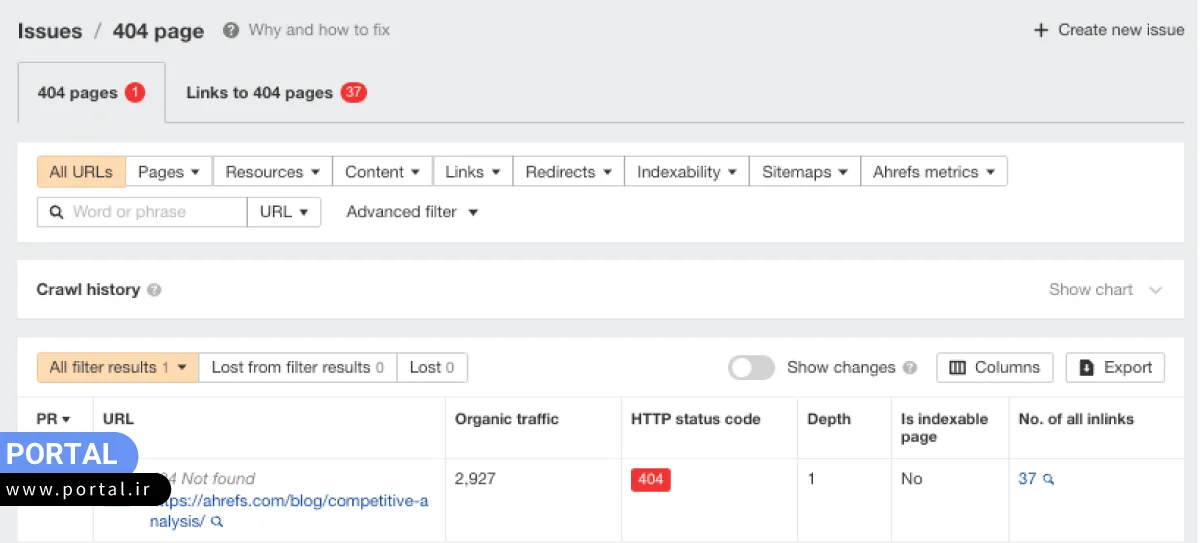The width and height of the screenshot is (1200, 543).
Task: Select the All URLs filter
Action: coord(81,172)
